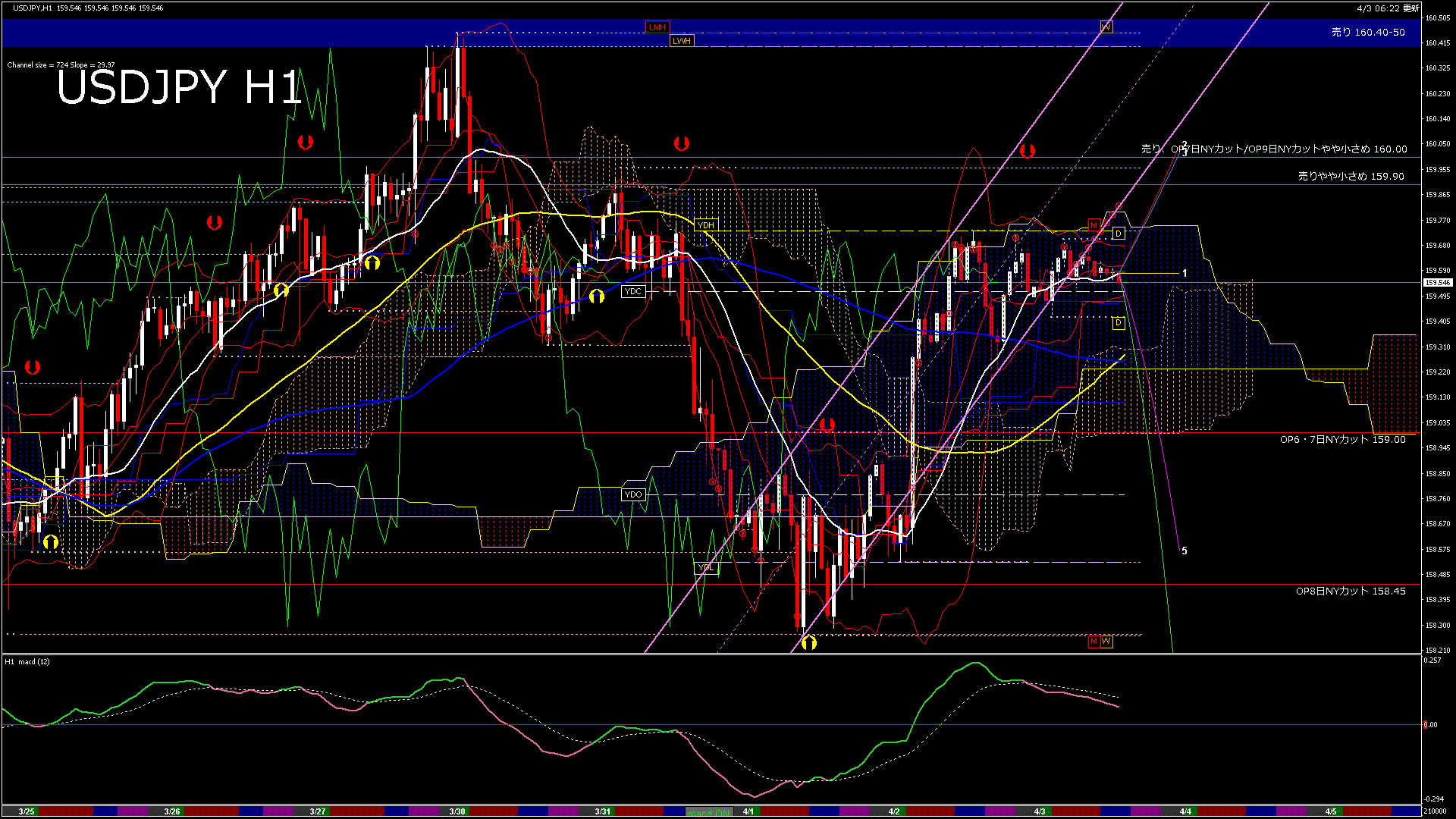Click the 売り 160.40-50 zone text

pos(1368,33)
